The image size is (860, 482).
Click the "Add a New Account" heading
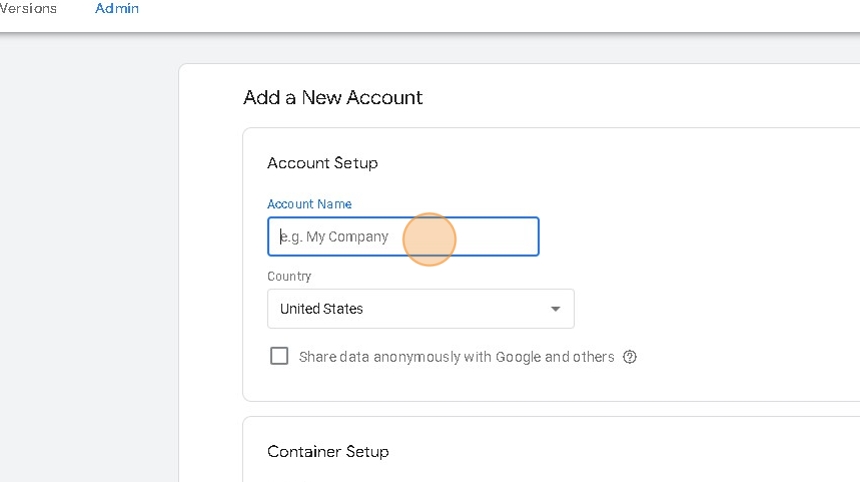coord(332,97)
